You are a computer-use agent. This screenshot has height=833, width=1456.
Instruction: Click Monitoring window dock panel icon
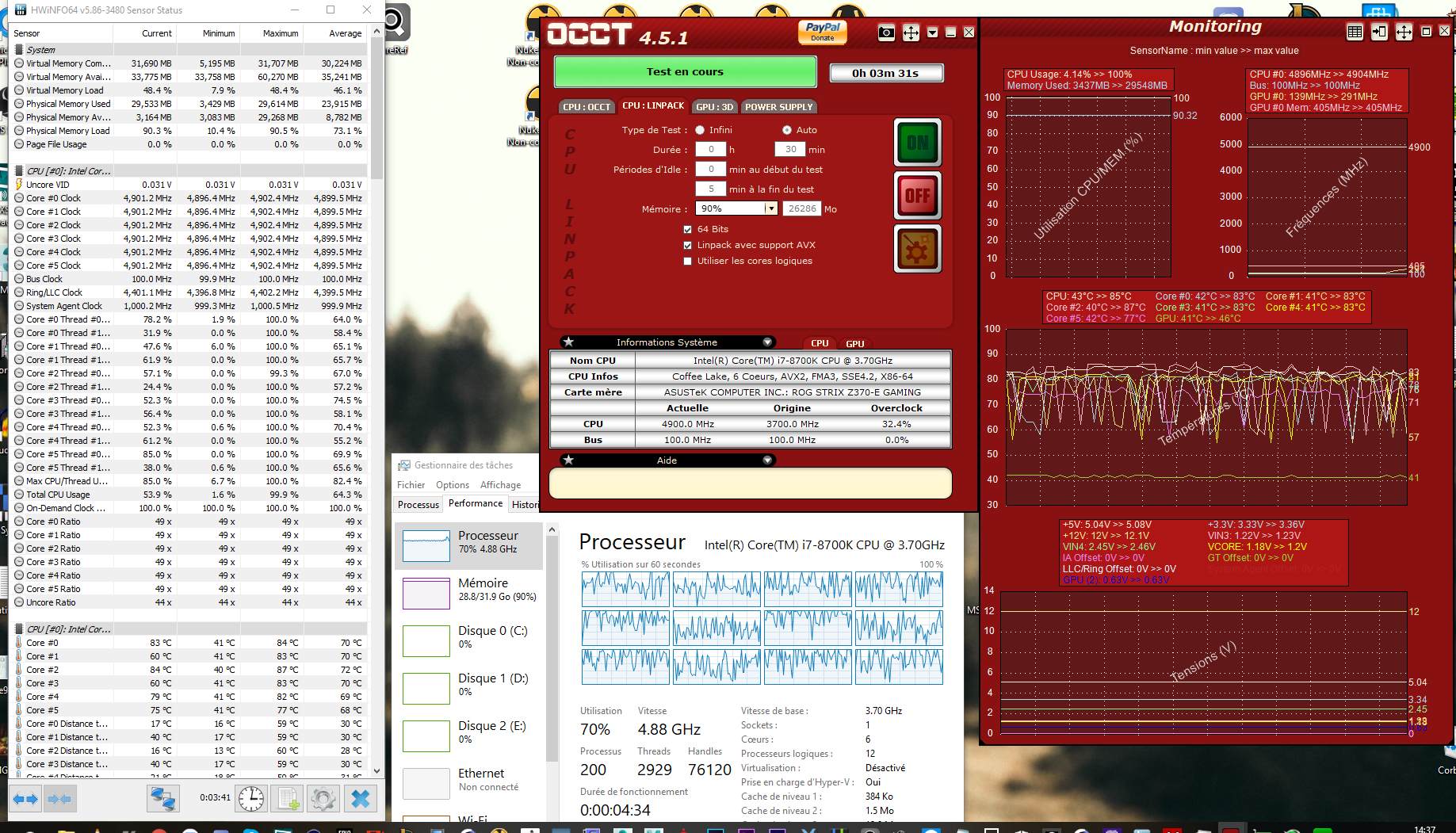coord(1379,32)
